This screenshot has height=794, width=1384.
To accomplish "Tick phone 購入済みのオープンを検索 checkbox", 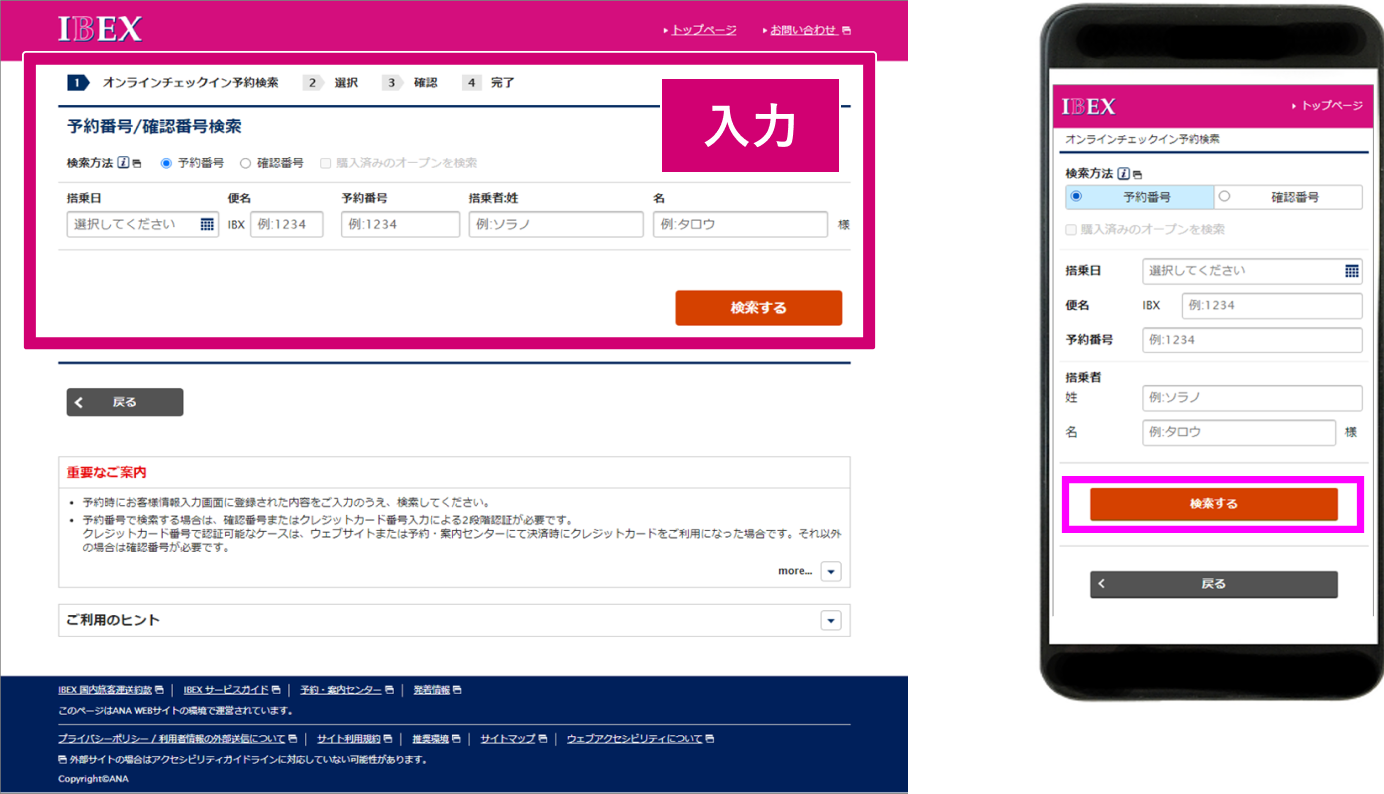I will 1072,229.
